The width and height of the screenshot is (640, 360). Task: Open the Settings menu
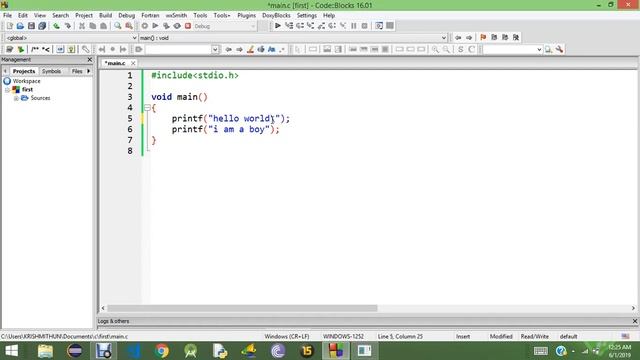pos(307,15)
